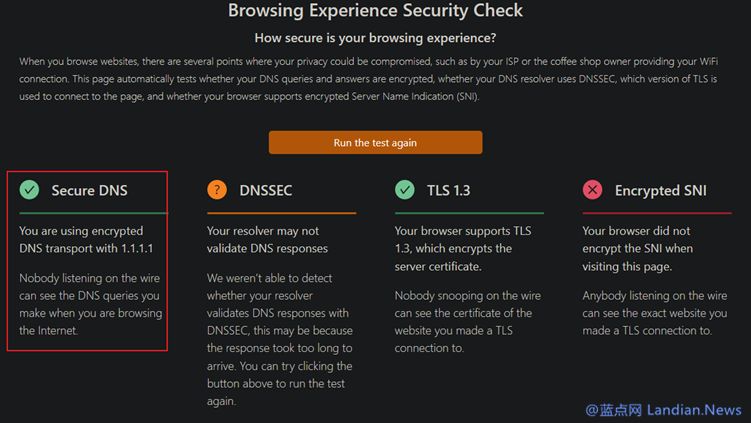Click the green checkmark icon beside TLS 1.3
This screenshot has height=423, width=751.
(405, 190)
